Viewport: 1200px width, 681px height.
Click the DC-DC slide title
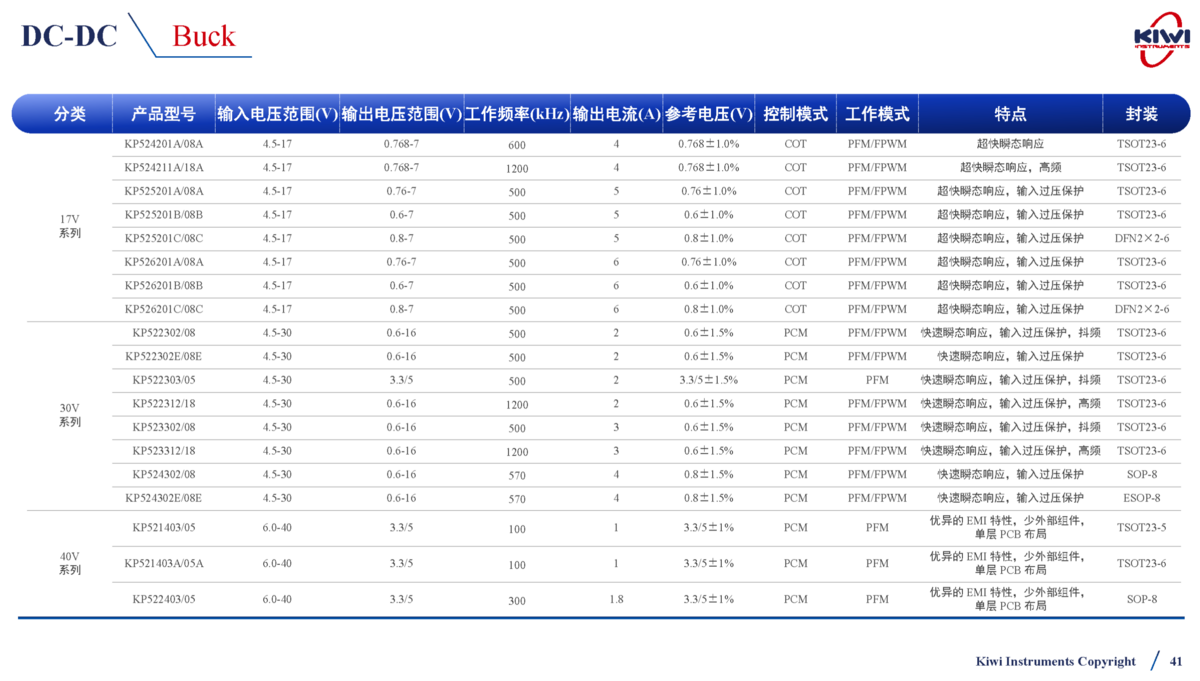point(69,36)
